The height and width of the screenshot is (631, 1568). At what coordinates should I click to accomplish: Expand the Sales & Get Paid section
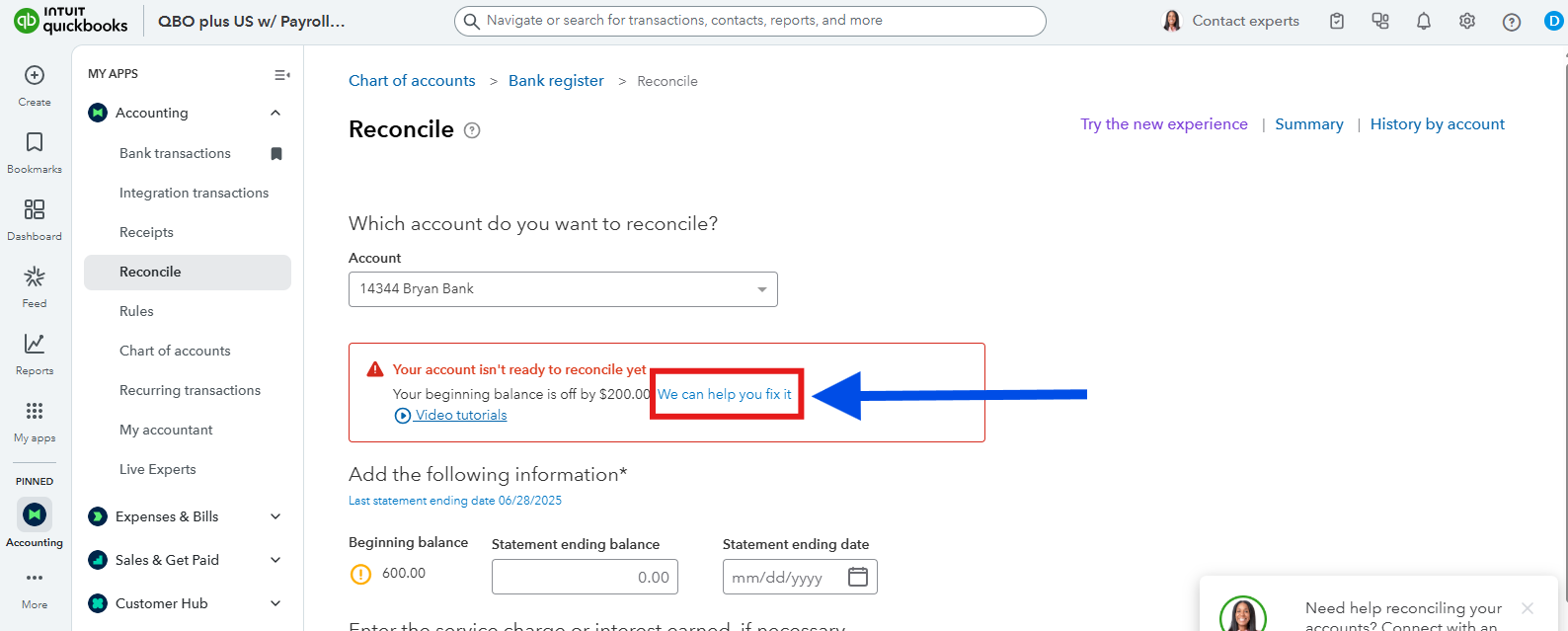tap(275, 560)
